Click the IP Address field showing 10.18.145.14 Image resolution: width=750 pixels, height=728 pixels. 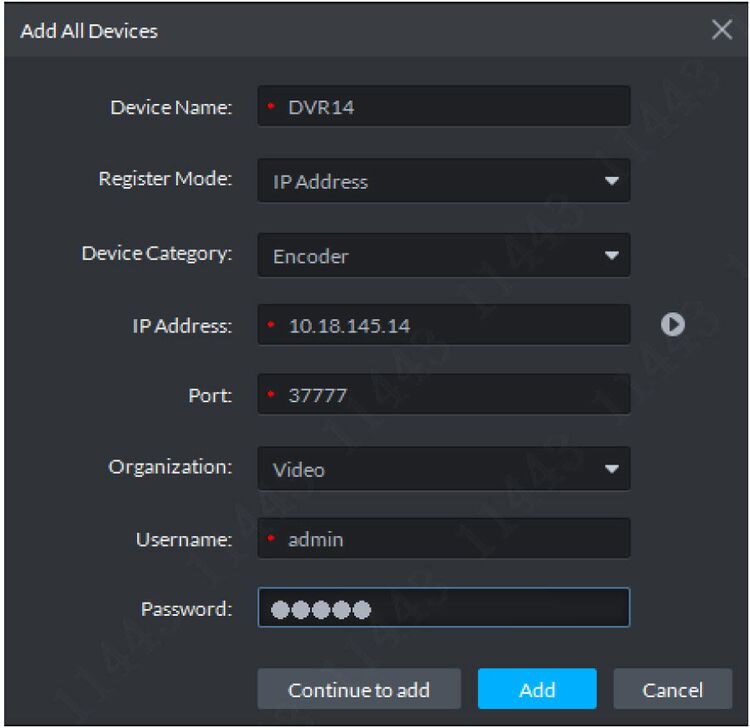(x=450, y=325)
